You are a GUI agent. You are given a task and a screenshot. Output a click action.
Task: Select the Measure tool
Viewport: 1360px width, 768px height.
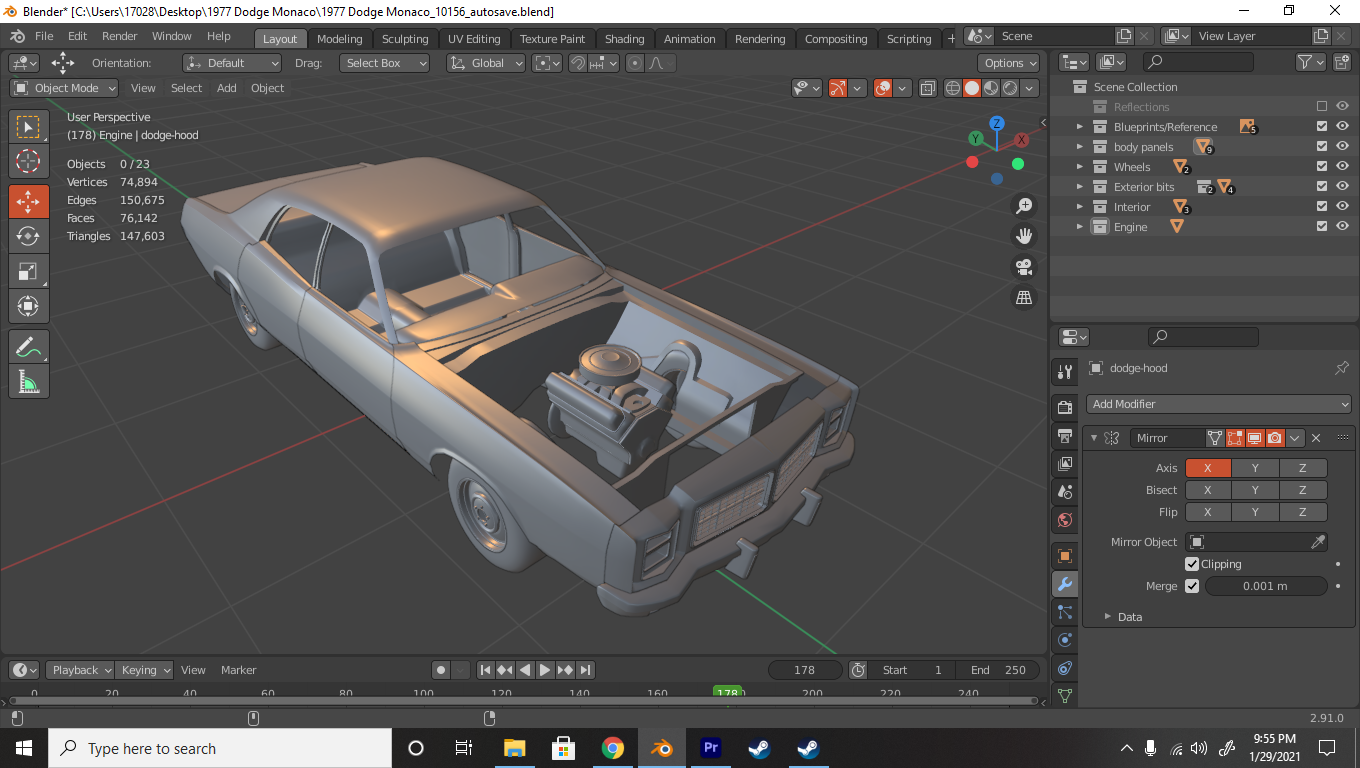coord(28,381)
